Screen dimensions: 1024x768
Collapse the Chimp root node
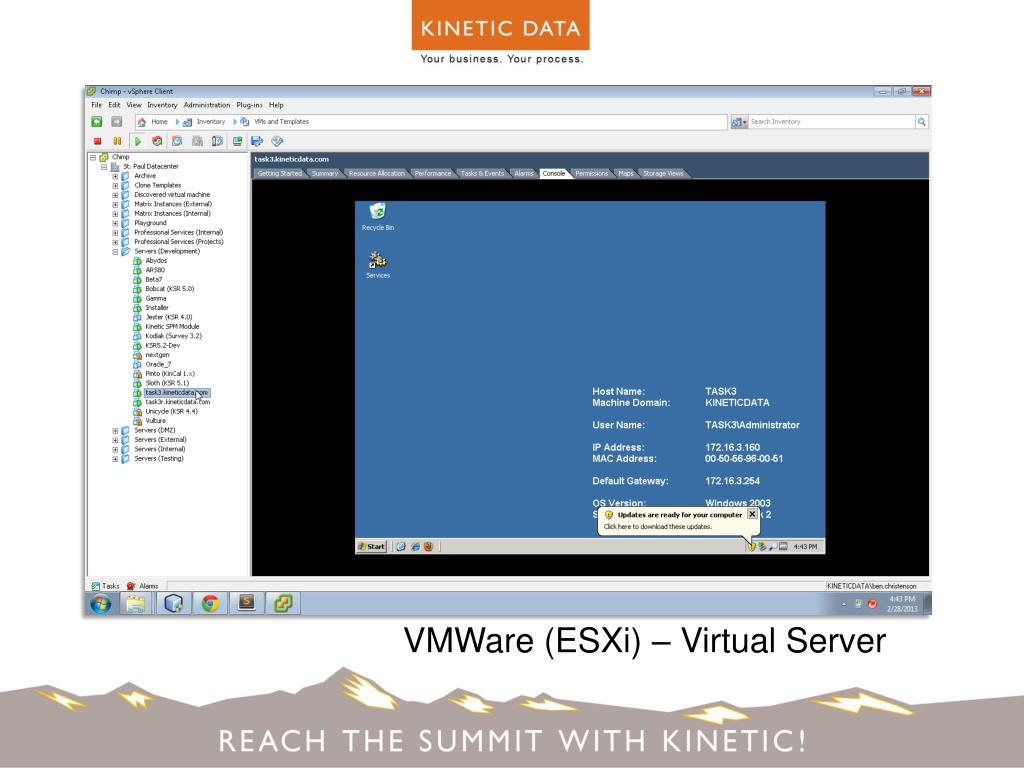tap(93, 157)
